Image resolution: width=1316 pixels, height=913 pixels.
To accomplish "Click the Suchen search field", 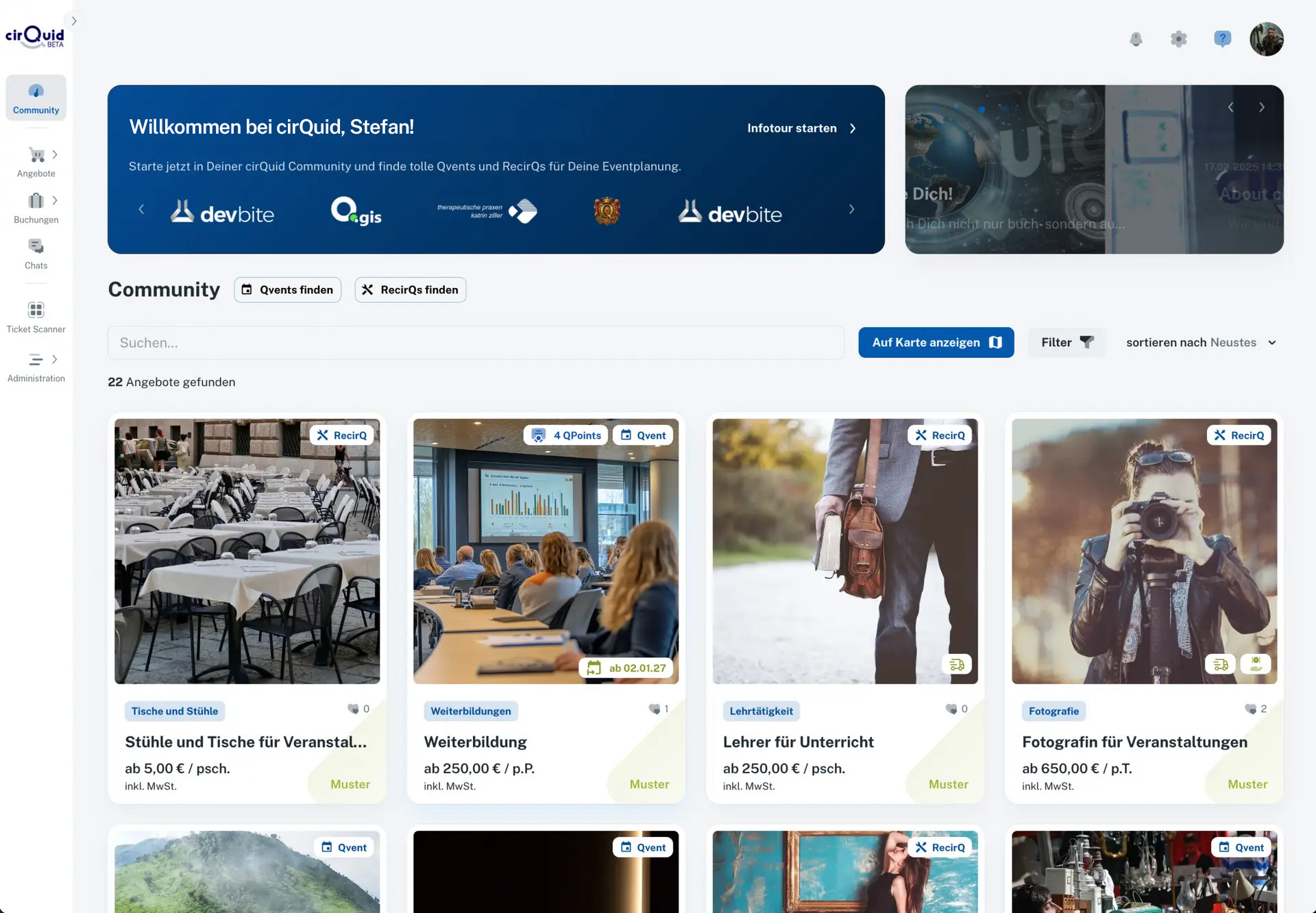I will pos(476,343).
